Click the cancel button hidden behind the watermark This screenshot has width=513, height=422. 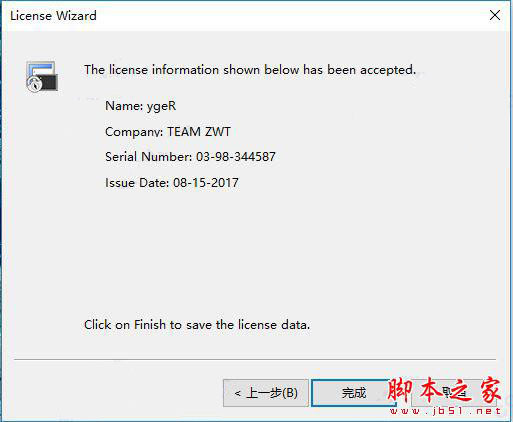454,393
